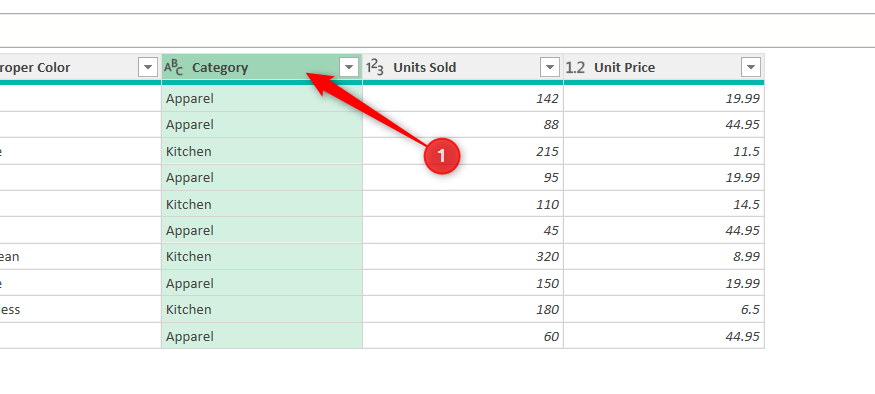The image size is (875, 394).
Task: Click the Apparel cell in the 88 units row
Action: [262, 124]
